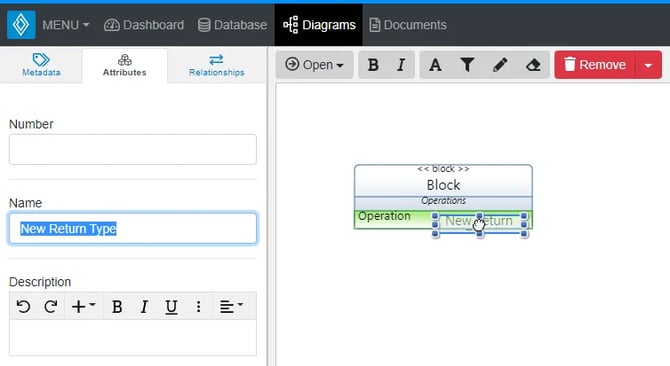The image size is (670, 366).
Task: Apply bold in Description editor
Action: coord(117,306)
